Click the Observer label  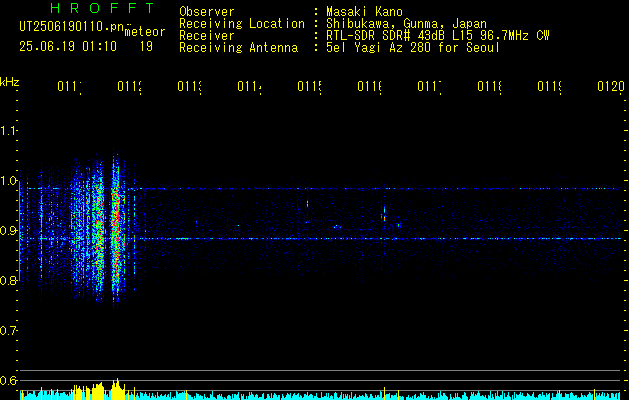tap(207, 12)
